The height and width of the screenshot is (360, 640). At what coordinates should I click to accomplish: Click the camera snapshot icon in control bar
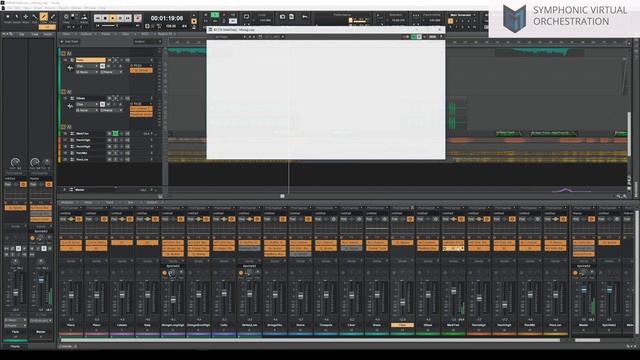coord(282,17)
